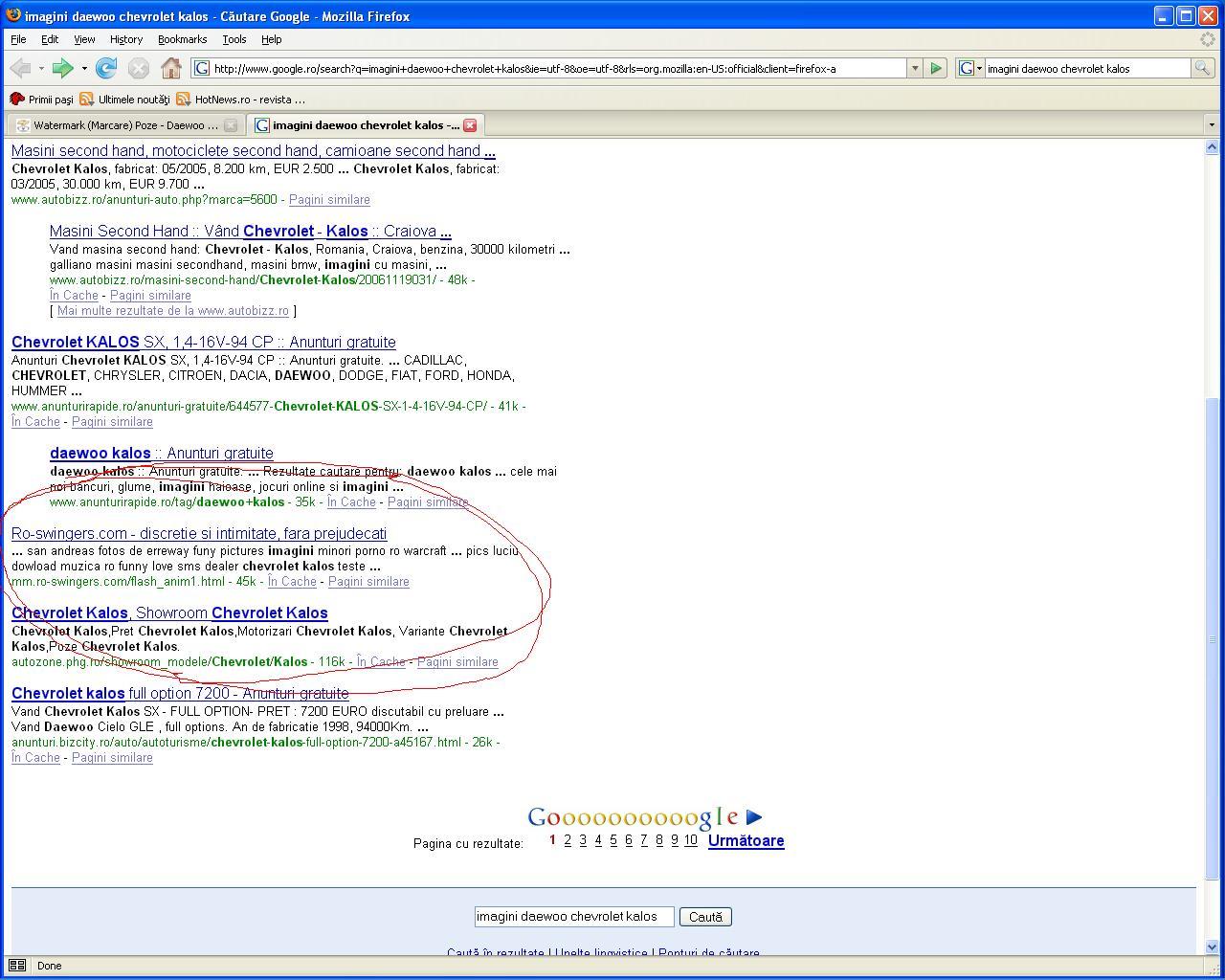Click the Go arrow beside the address bar
Image resolution: width=1225 pixels, height=980 pixels.
(x=936, y=68)
